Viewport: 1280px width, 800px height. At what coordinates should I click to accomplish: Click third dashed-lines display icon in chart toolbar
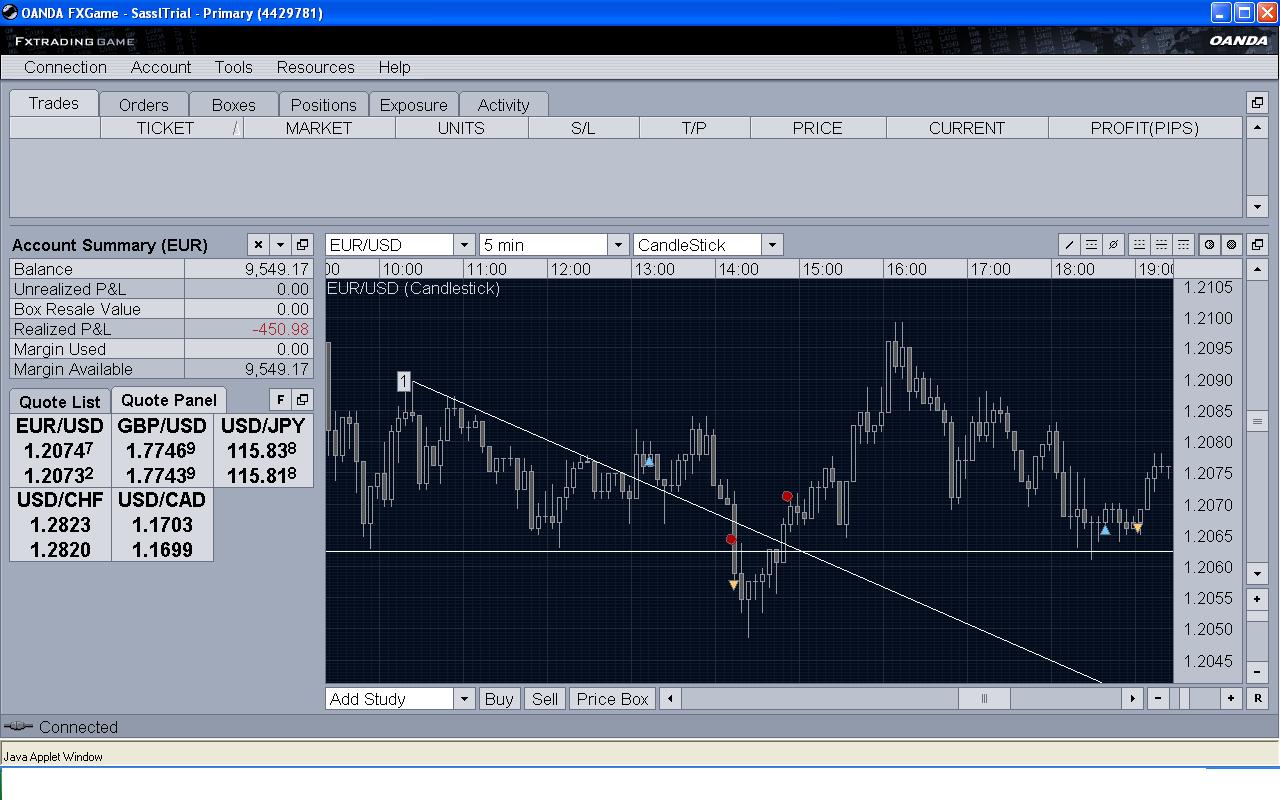point(1183,244)
